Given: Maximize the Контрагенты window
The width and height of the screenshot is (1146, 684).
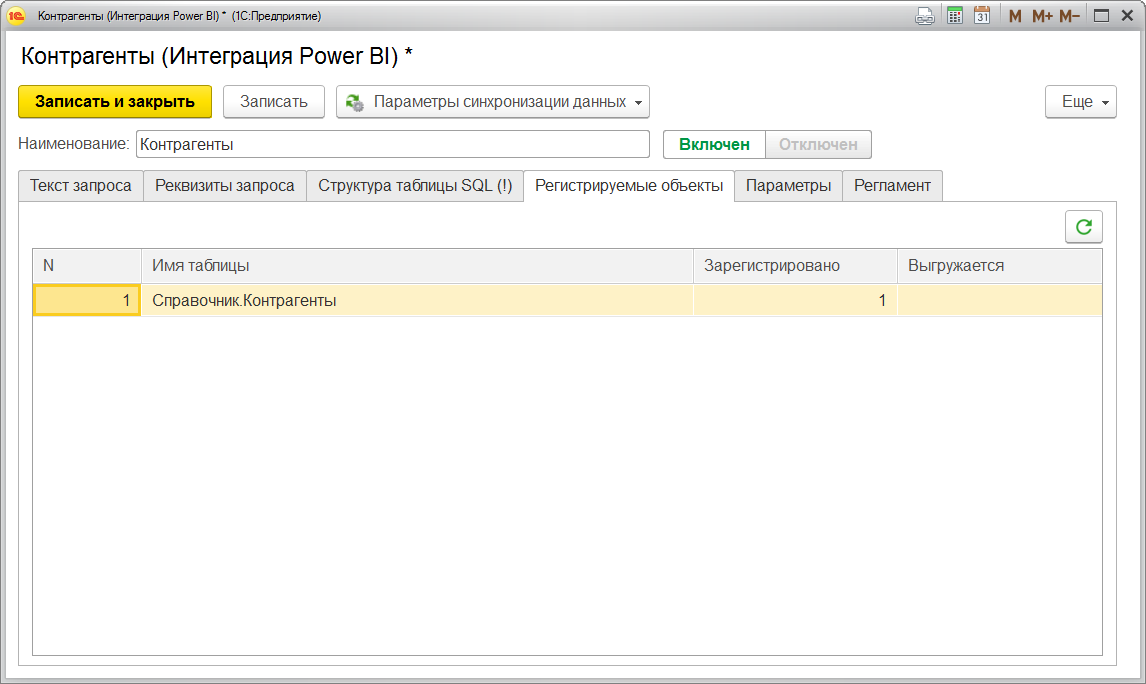Looking at the screenshot, I should (1101, 15).
